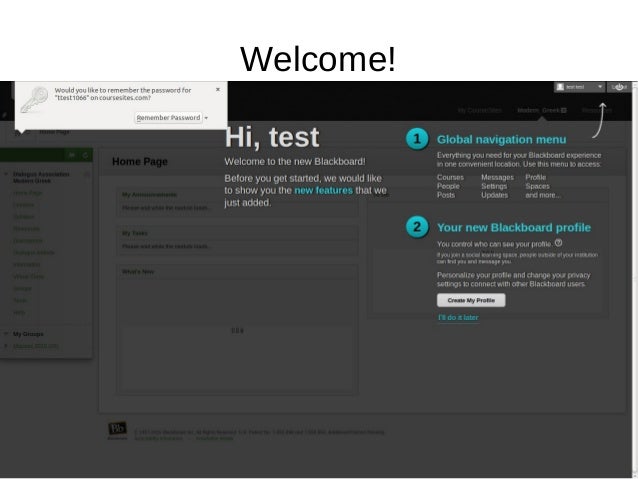Collapse the Dialogos Association Modern Greek menu
The height and width of the screenshot is (479, 638).
point(6,174)
